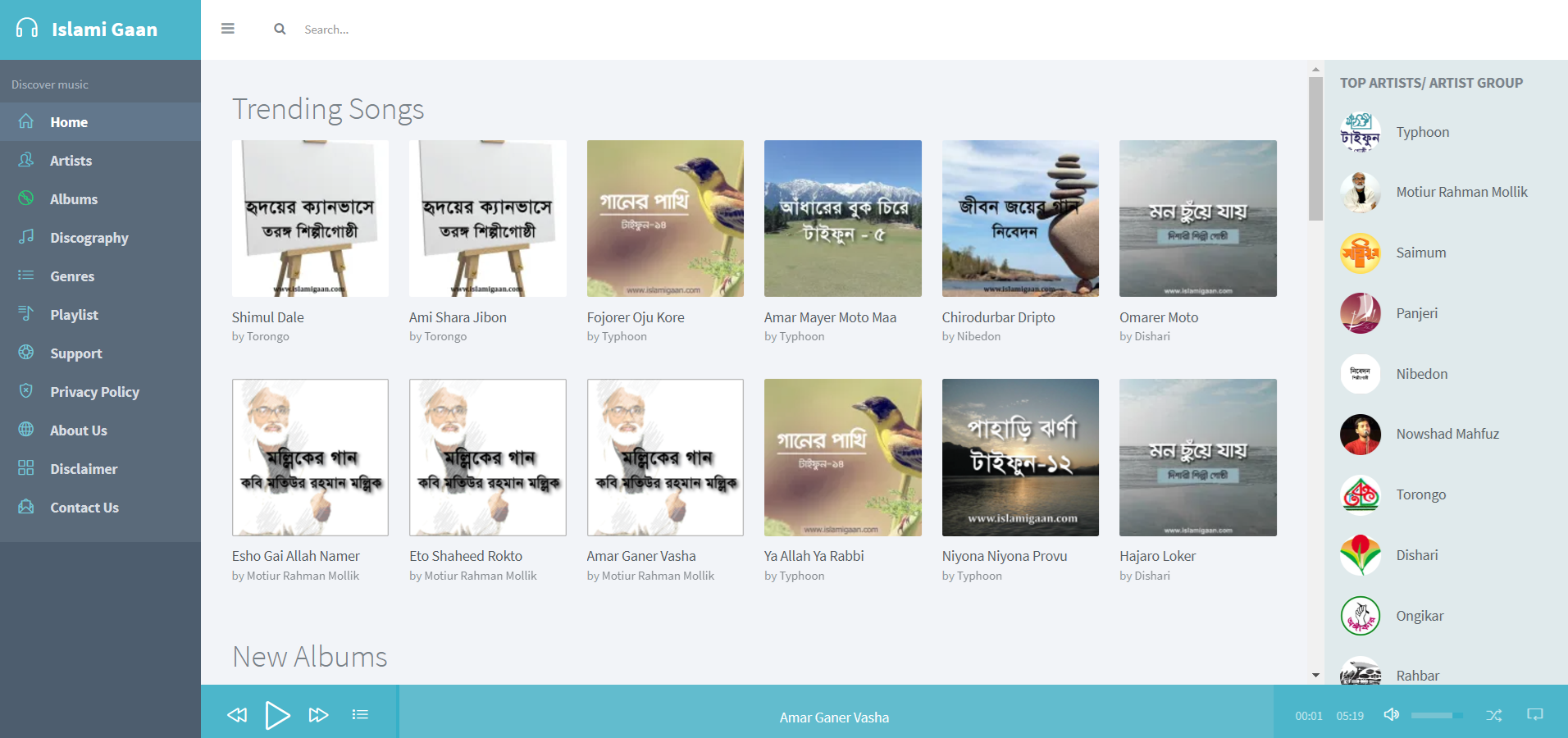Screen dimensions: 1568x738
Task: Open the player queue list icon
Action: click(x=360, y=715)
